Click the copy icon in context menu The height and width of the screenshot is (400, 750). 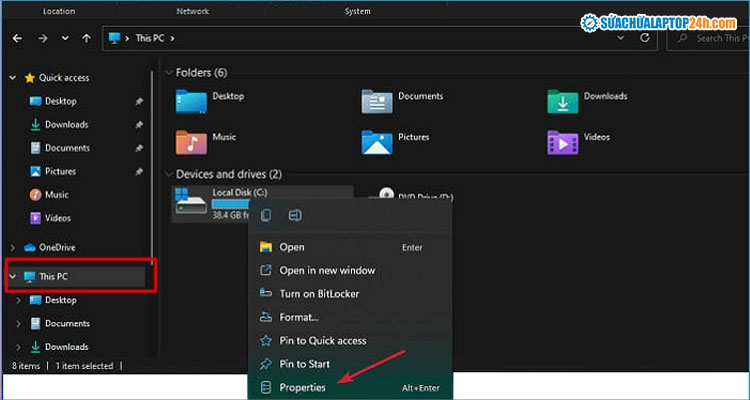pyautogui.click(x=266, y=215)
